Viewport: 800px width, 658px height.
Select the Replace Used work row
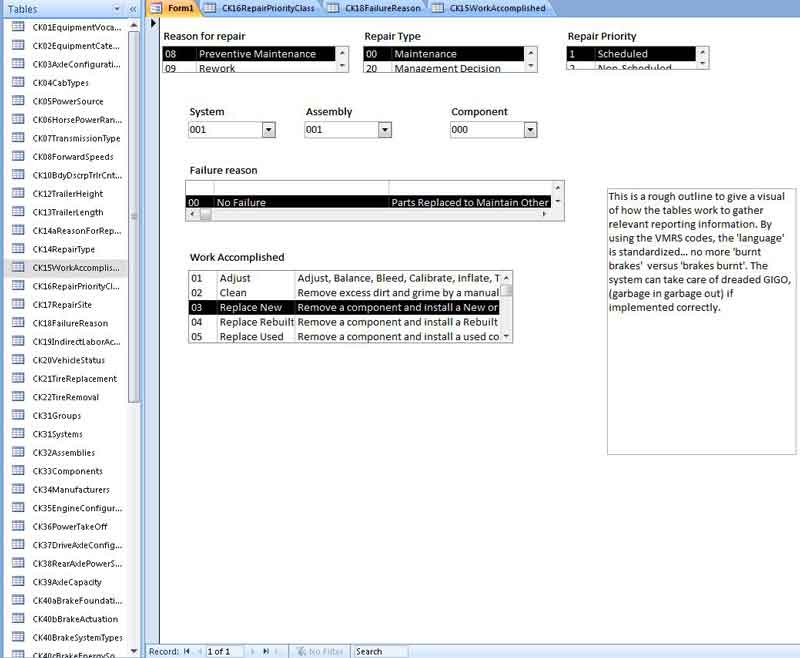[344, 337]
